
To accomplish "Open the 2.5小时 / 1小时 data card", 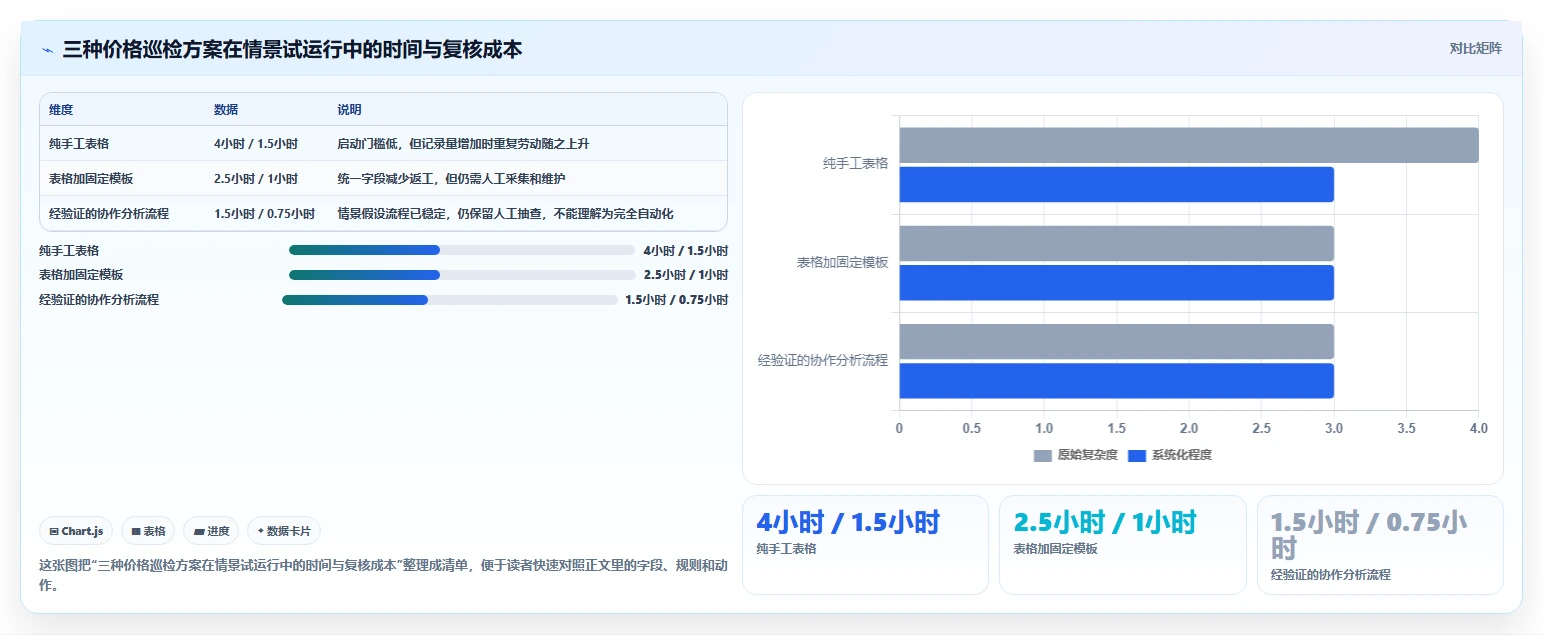I will pyautogui.click(x=1122, y=545).
